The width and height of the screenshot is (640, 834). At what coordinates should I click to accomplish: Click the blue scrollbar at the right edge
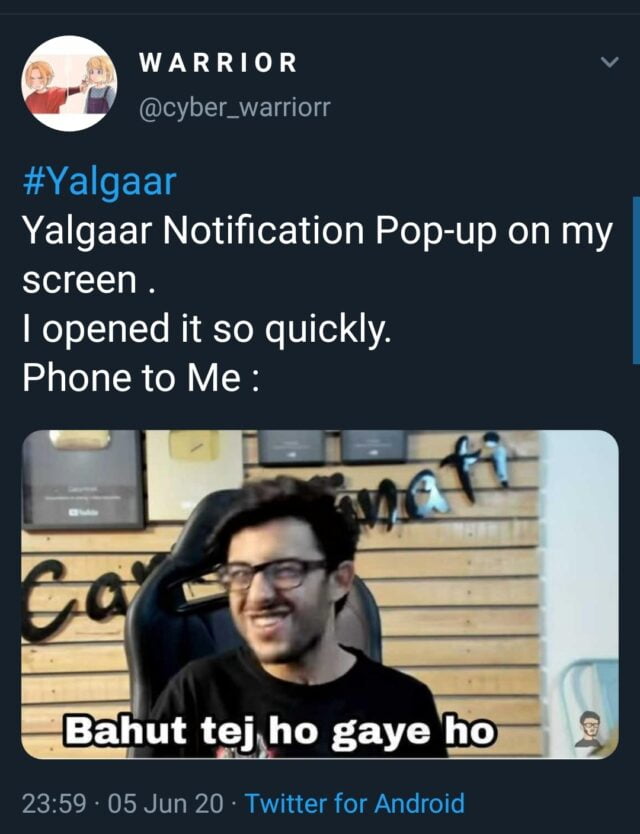tap(636, 280)
